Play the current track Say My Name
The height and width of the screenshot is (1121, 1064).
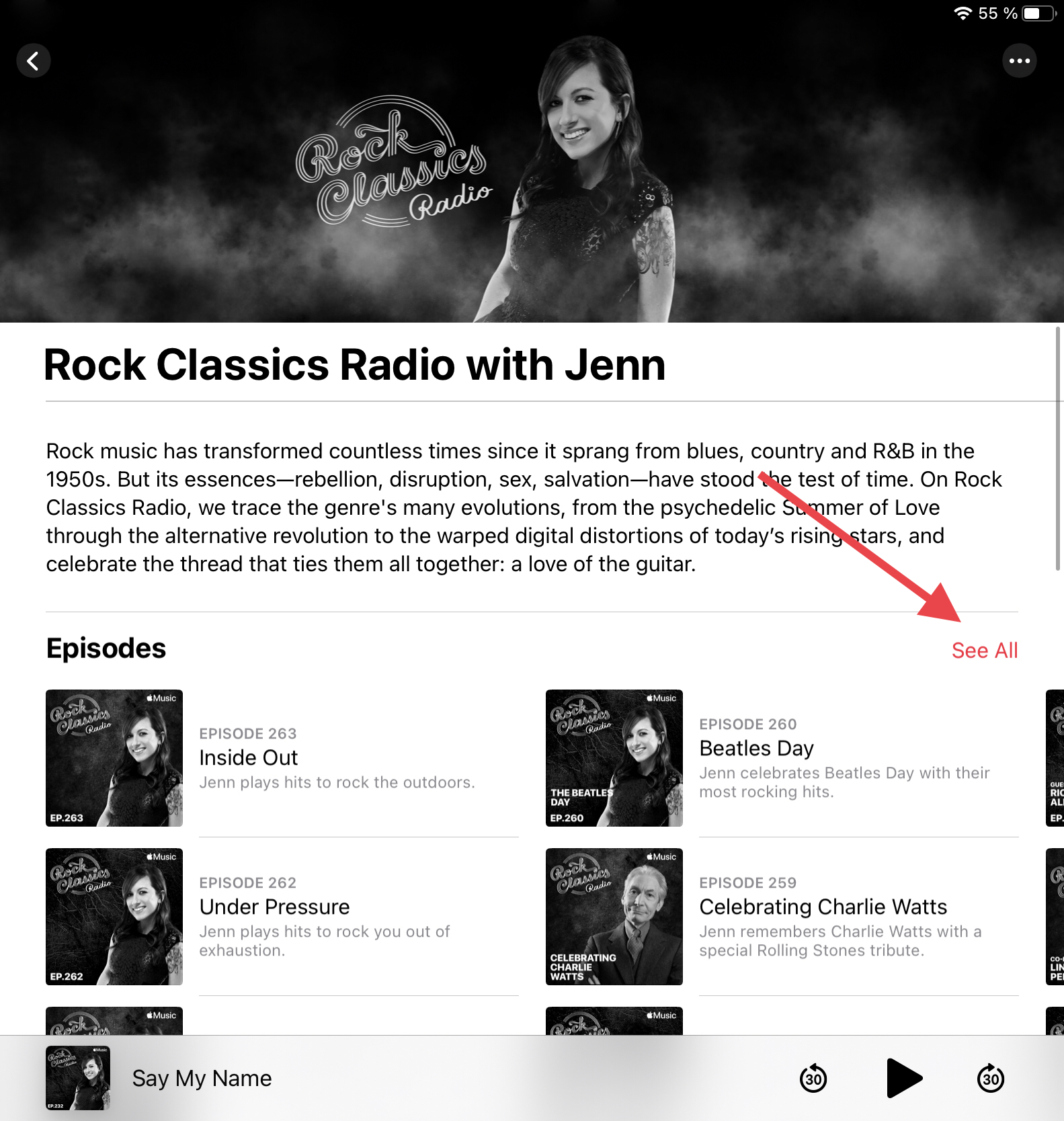click(x=904, y=1078)
